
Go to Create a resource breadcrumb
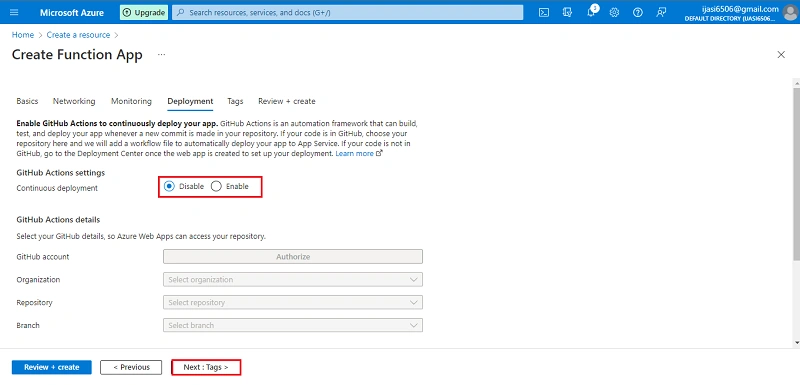78,35
